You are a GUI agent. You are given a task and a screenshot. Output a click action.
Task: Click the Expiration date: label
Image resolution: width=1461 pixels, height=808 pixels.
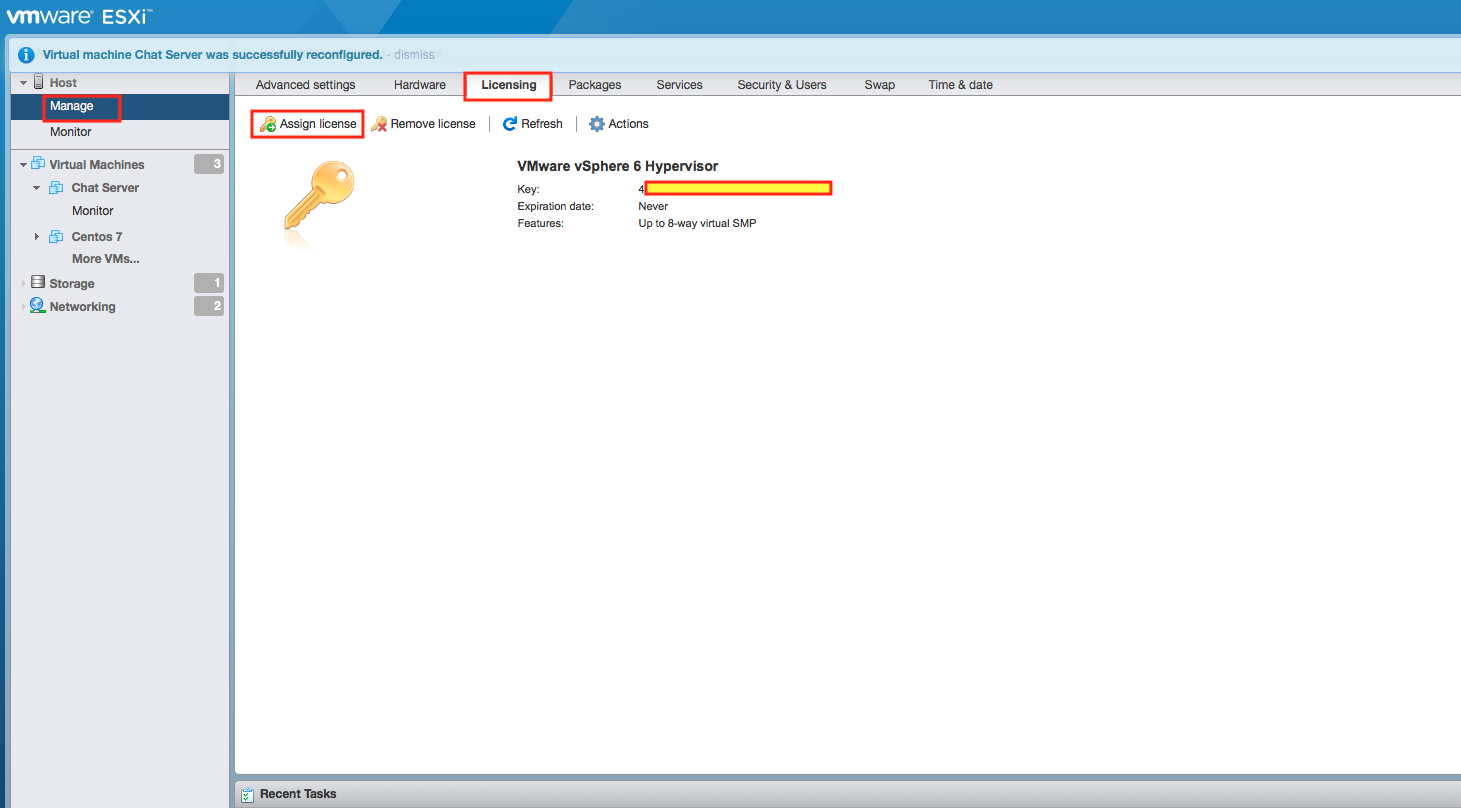(555, 206)
